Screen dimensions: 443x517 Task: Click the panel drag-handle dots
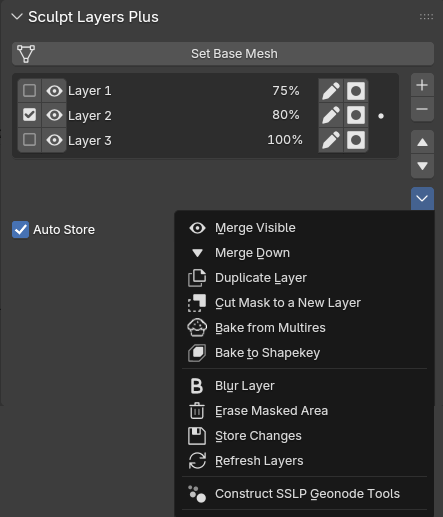426,17
